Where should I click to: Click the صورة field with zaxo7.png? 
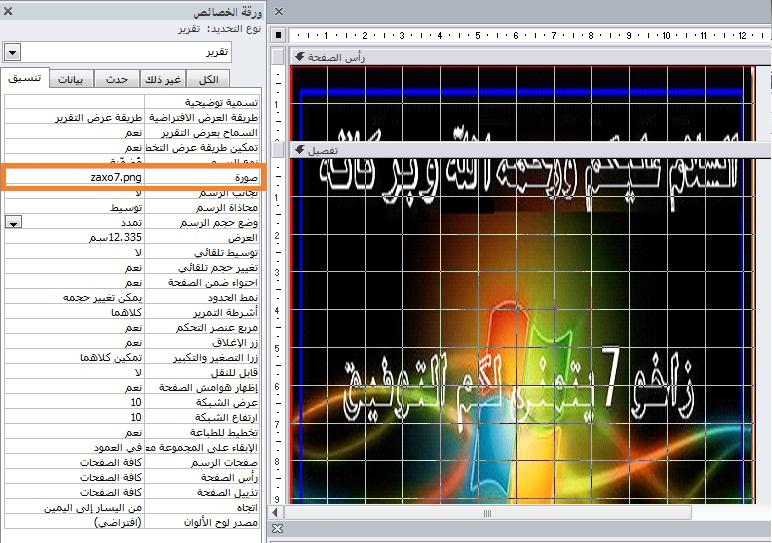coord(75,177)
